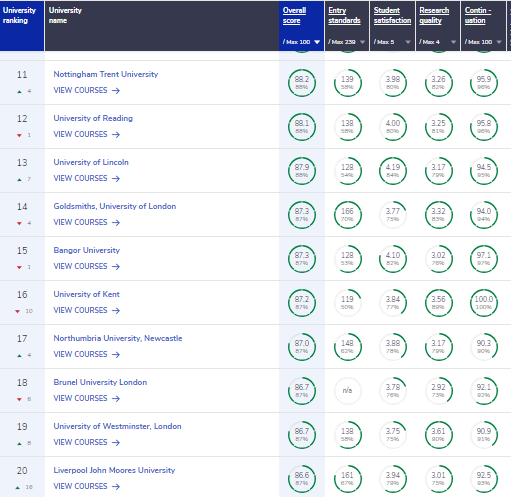Click the Continuation header link
The width and height of the screenshot is (511, 497).
point(478,15)
